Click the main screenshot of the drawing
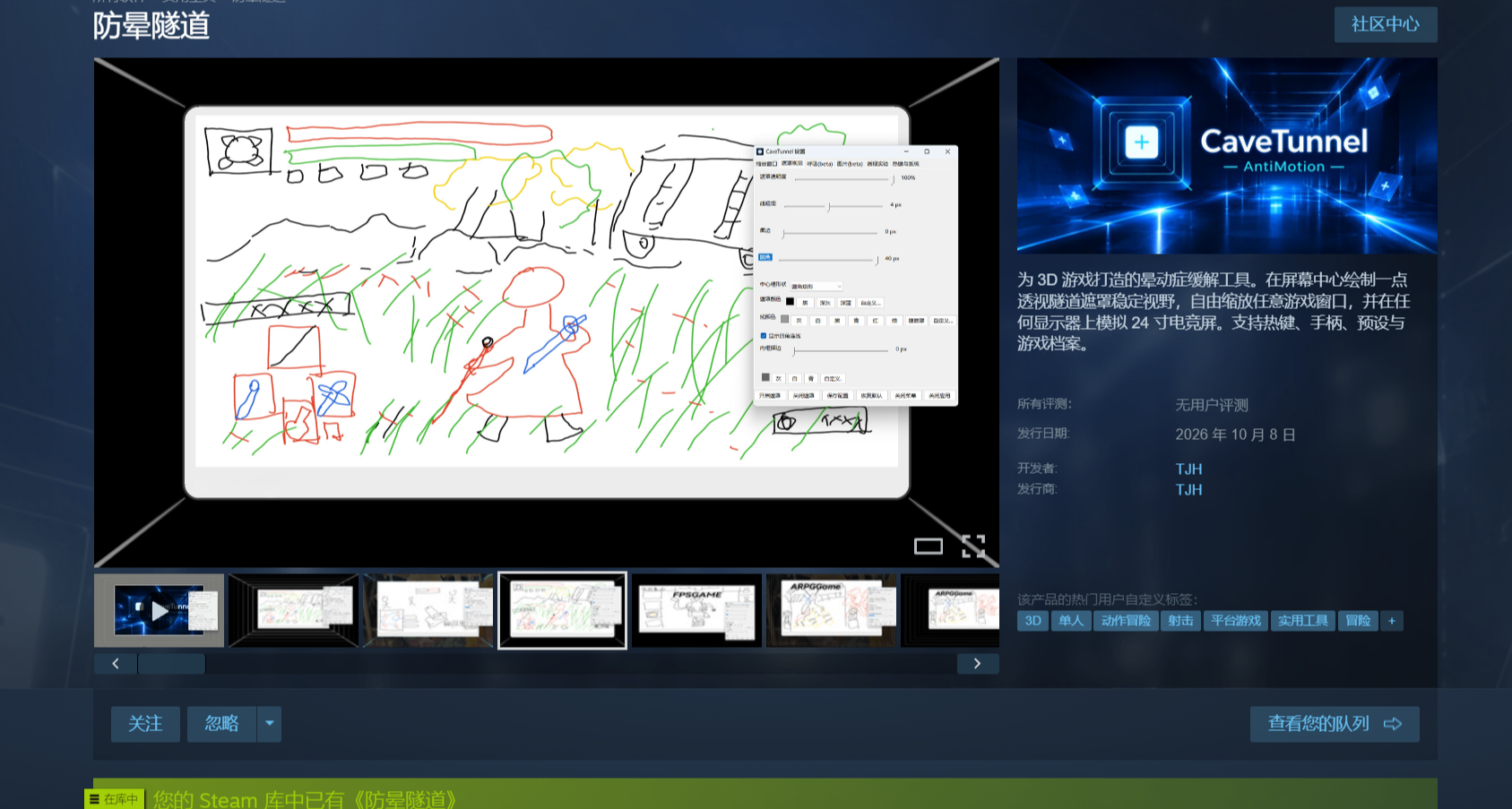The image size is (1512, 809). click(547, 313)
